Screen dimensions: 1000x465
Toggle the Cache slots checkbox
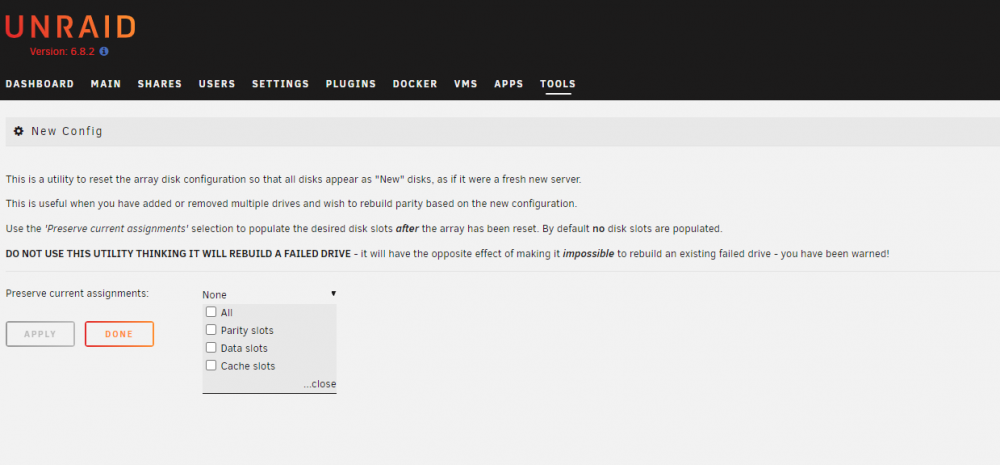point(211,366)
